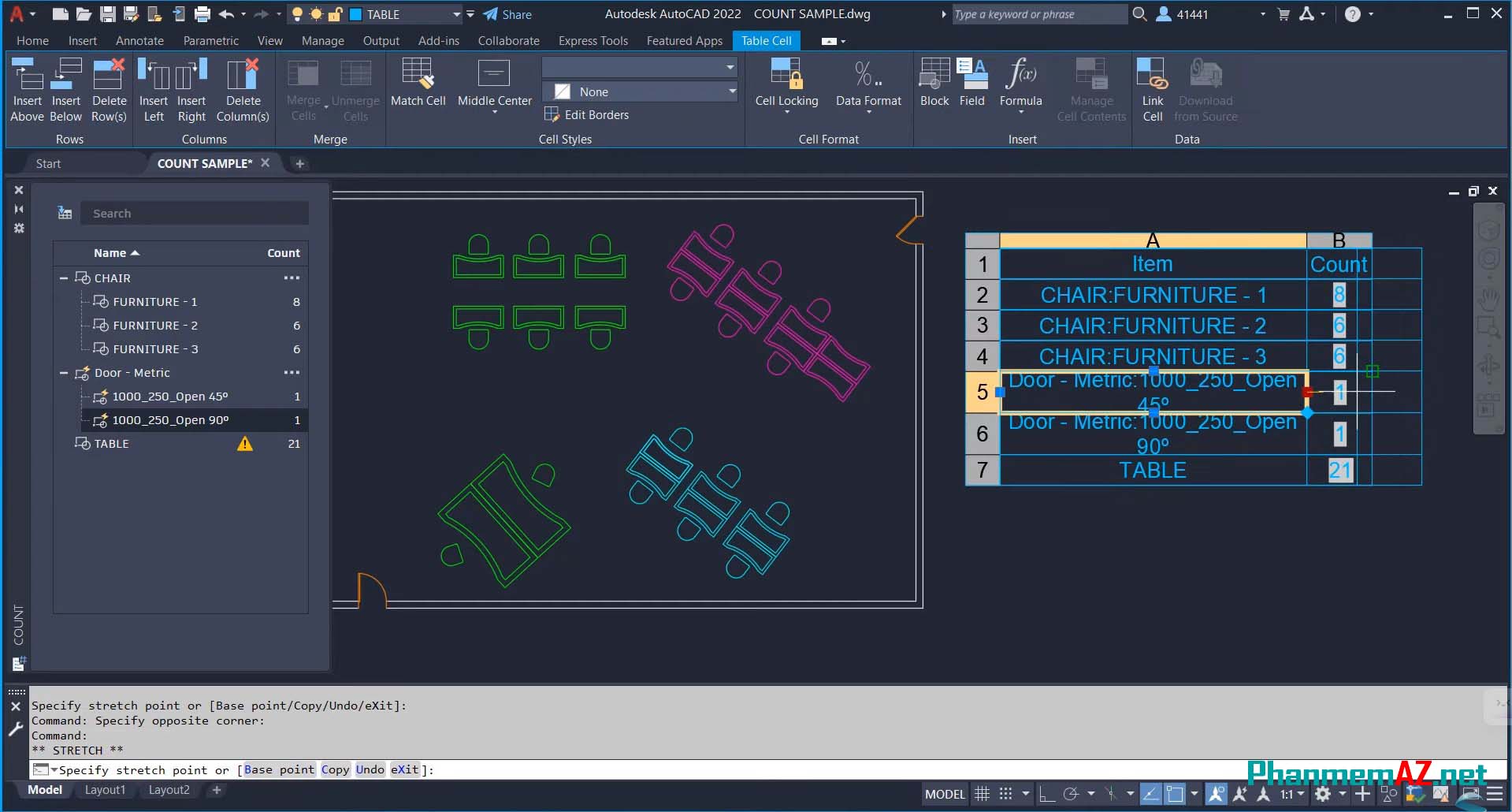Screen dimensions: 1512x812
Task: Insert a Field with the Field icon
Action: coord(972,83)
